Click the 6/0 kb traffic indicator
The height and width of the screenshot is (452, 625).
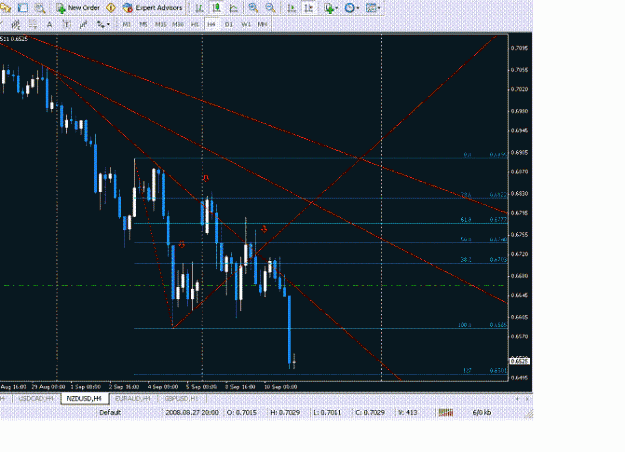point(482,413)
